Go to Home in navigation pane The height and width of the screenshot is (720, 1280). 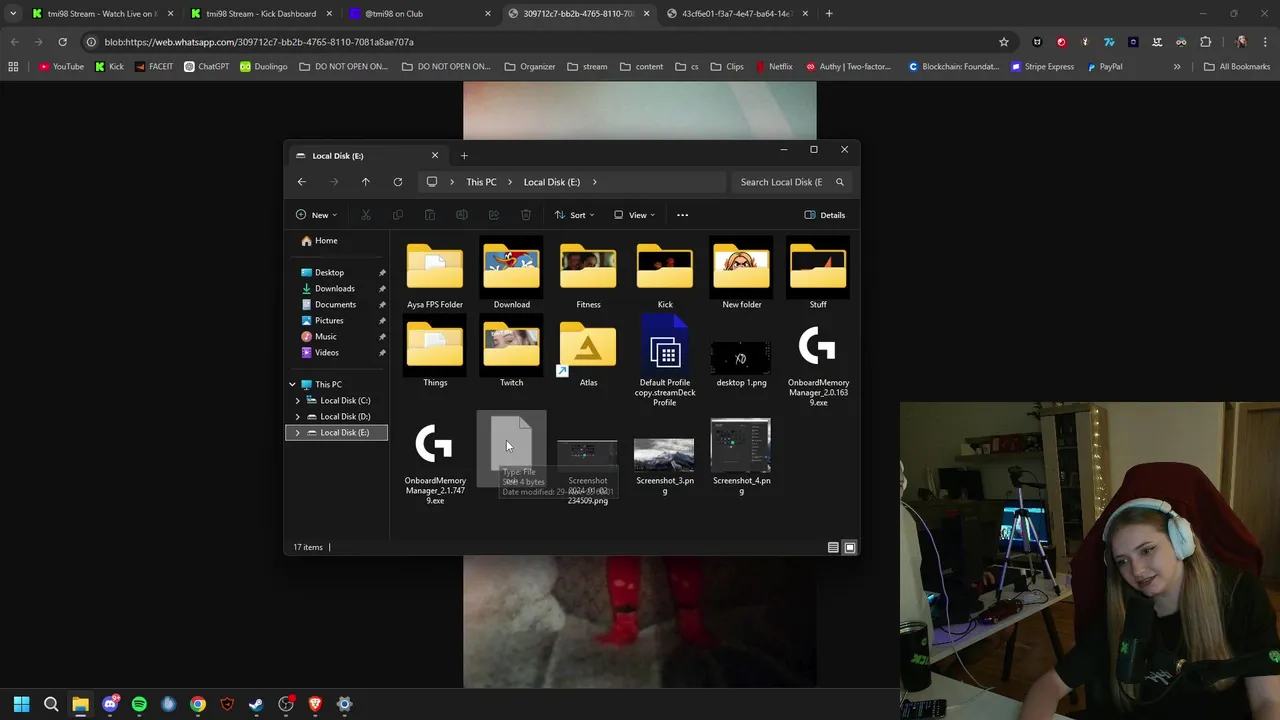pos(319,241)
